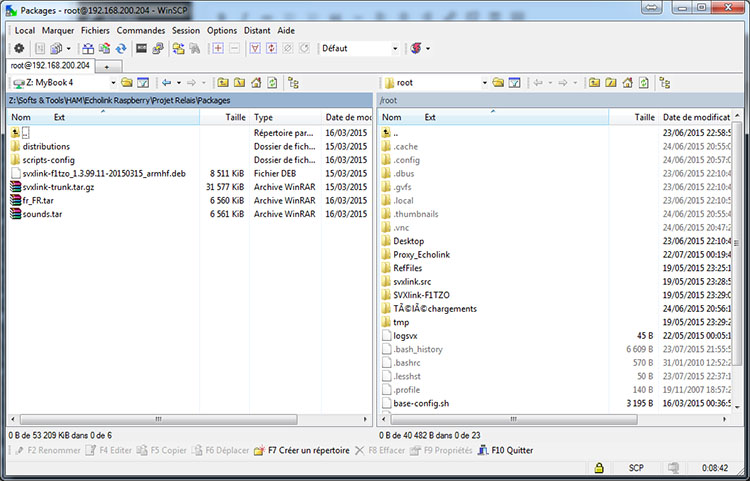
Task: Click the local open directory folder icon
Action: [x=127, y=83]
